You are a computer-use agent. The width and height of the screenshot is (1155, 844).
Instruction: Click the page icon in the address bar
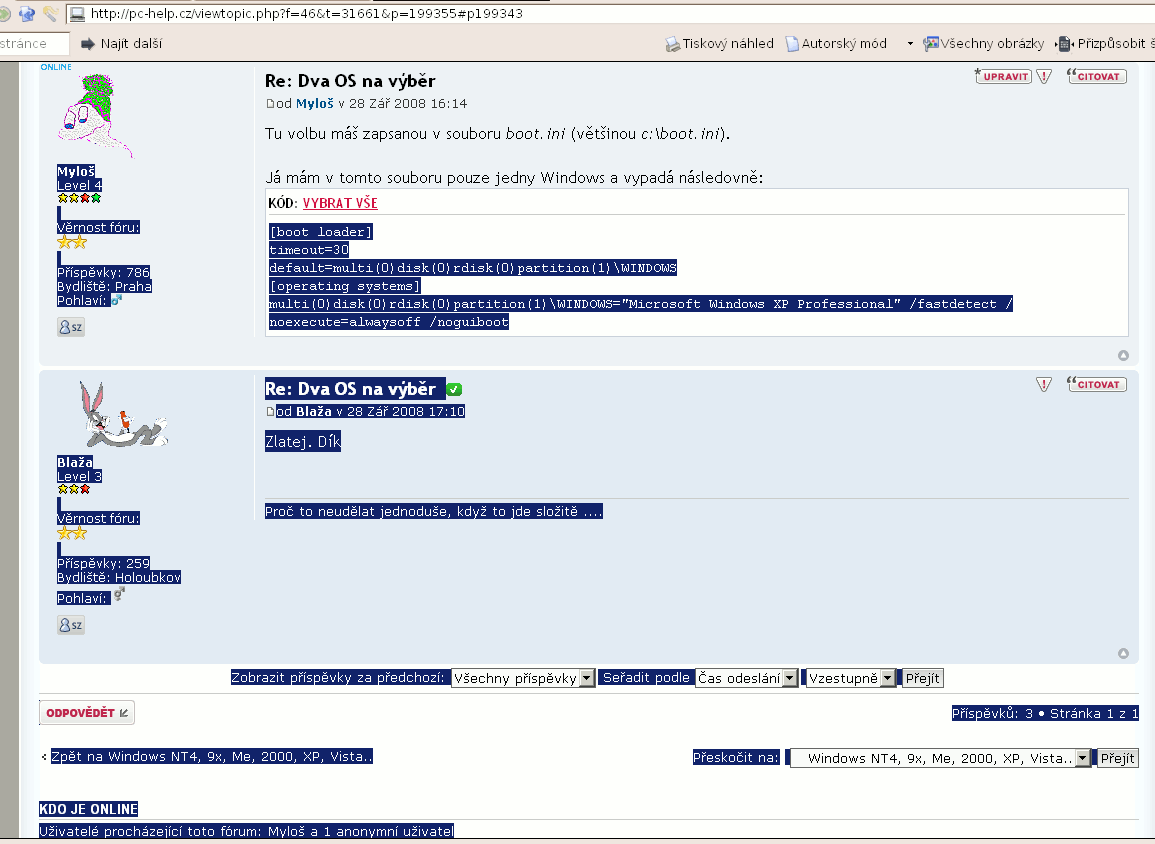tap(77, 13)
